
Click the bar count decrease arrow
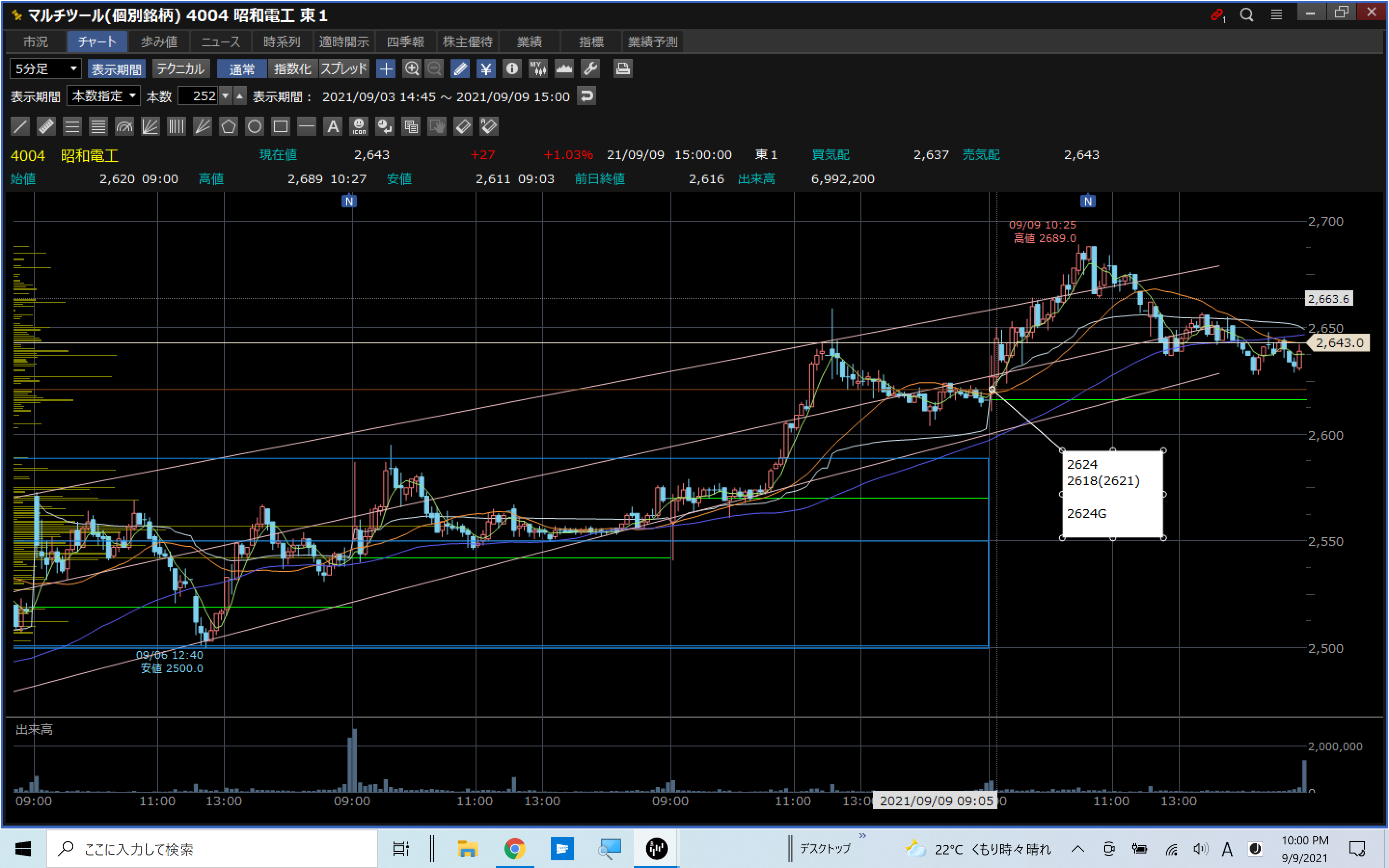tap(226, 96)
